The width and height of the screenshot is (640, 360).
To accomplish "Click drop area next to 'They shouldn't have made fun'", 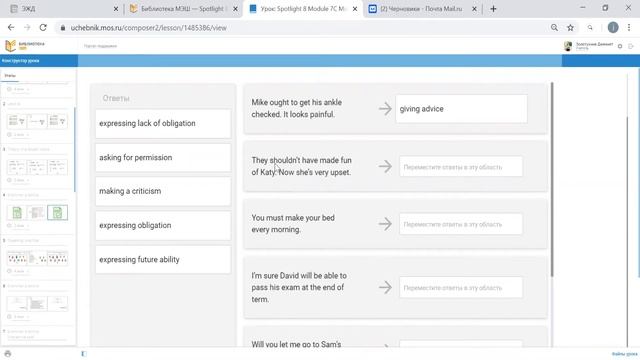I will tap(461, 167).
